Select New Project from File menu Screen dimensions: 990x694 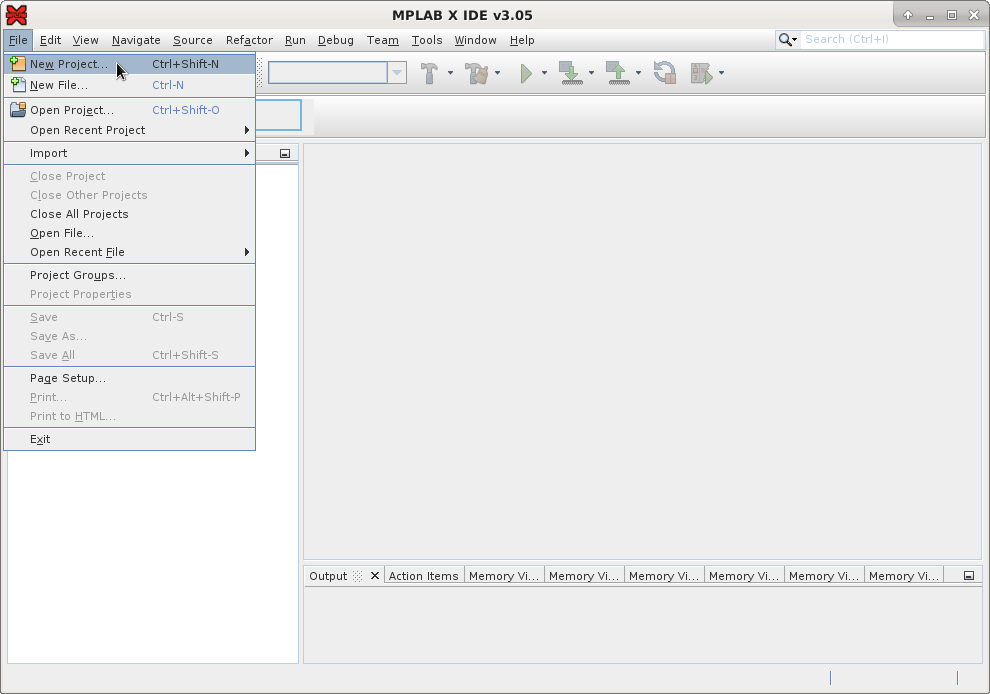click(68, 64)
